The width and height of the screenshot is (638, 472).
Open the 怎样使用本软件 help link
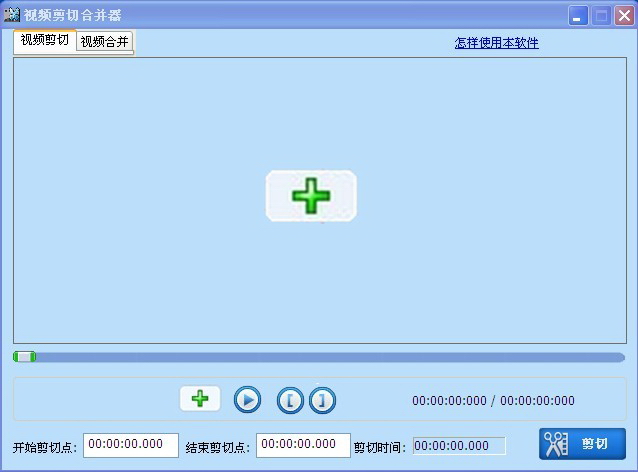coord(496,43)
